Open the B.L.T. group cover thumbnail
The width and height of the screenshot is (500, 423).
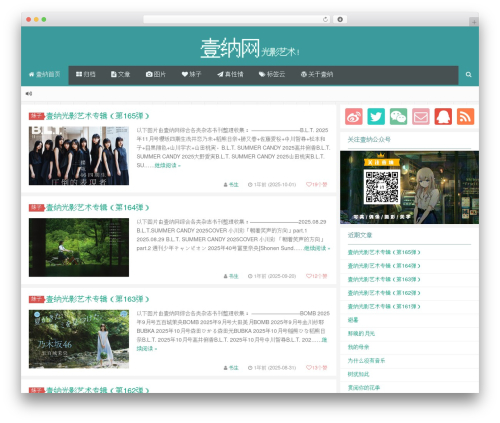click(79, 156)
